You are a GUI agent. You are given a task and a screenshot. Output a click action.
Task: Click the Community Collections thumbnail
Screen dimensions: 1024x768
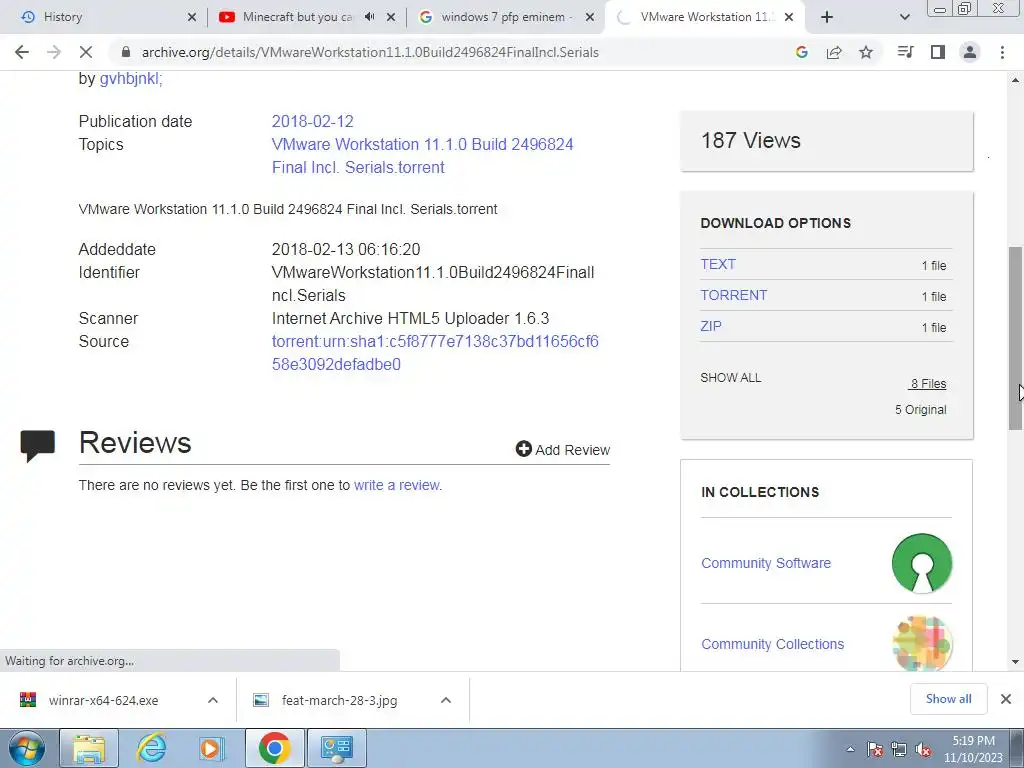[x=921, y=643]
